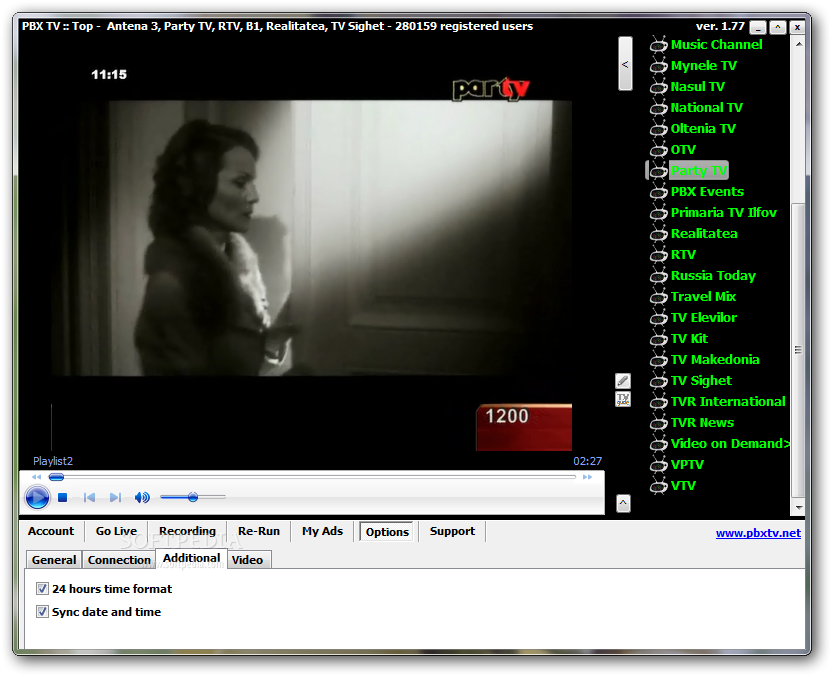
Task: Select the Options tab
Action: tap(387, 532)
